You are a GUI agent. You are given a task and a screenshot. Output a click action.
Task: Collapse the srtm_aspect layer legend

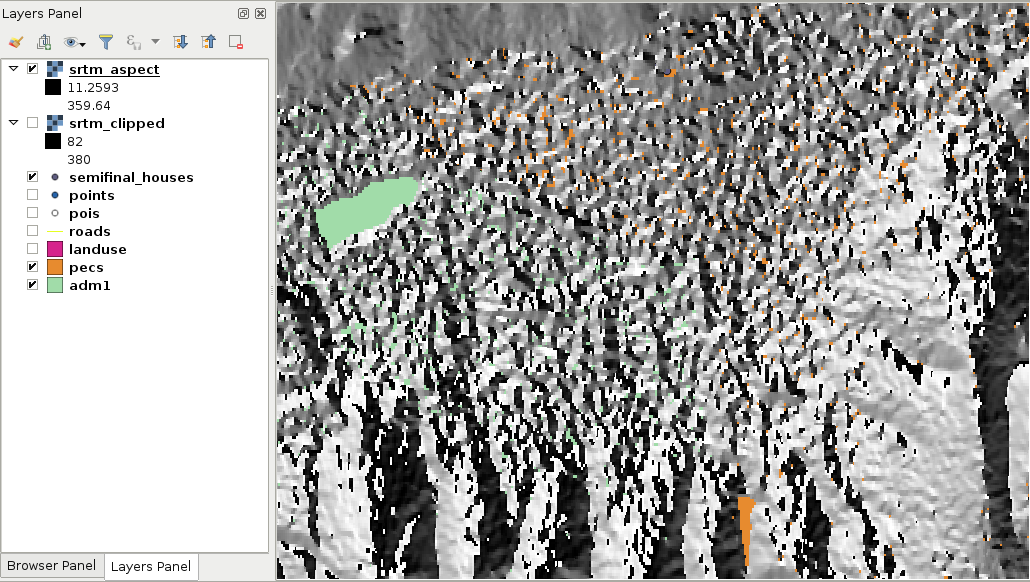pyautogui.click(x=13, y=68)
